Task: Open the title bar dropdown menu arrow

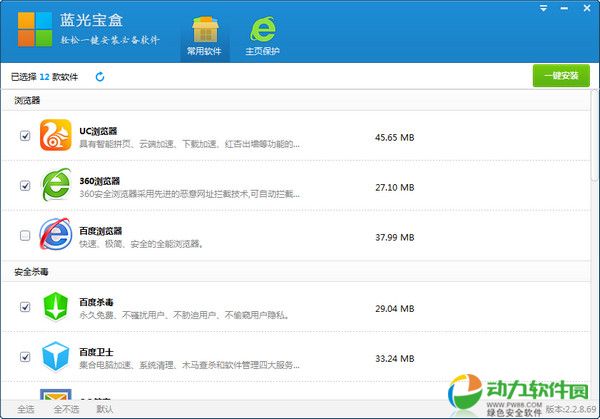Action: 544,8
